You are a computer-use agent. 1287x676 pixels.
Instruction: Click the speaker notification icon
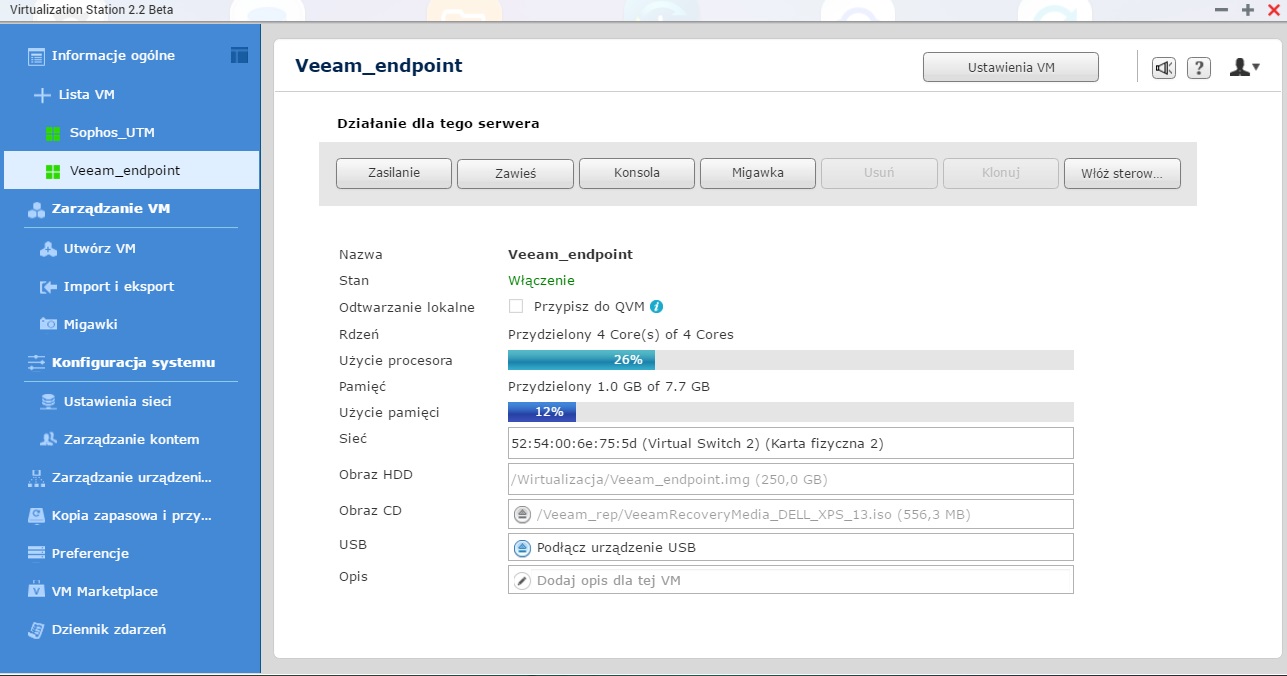tap(1163, 68)
